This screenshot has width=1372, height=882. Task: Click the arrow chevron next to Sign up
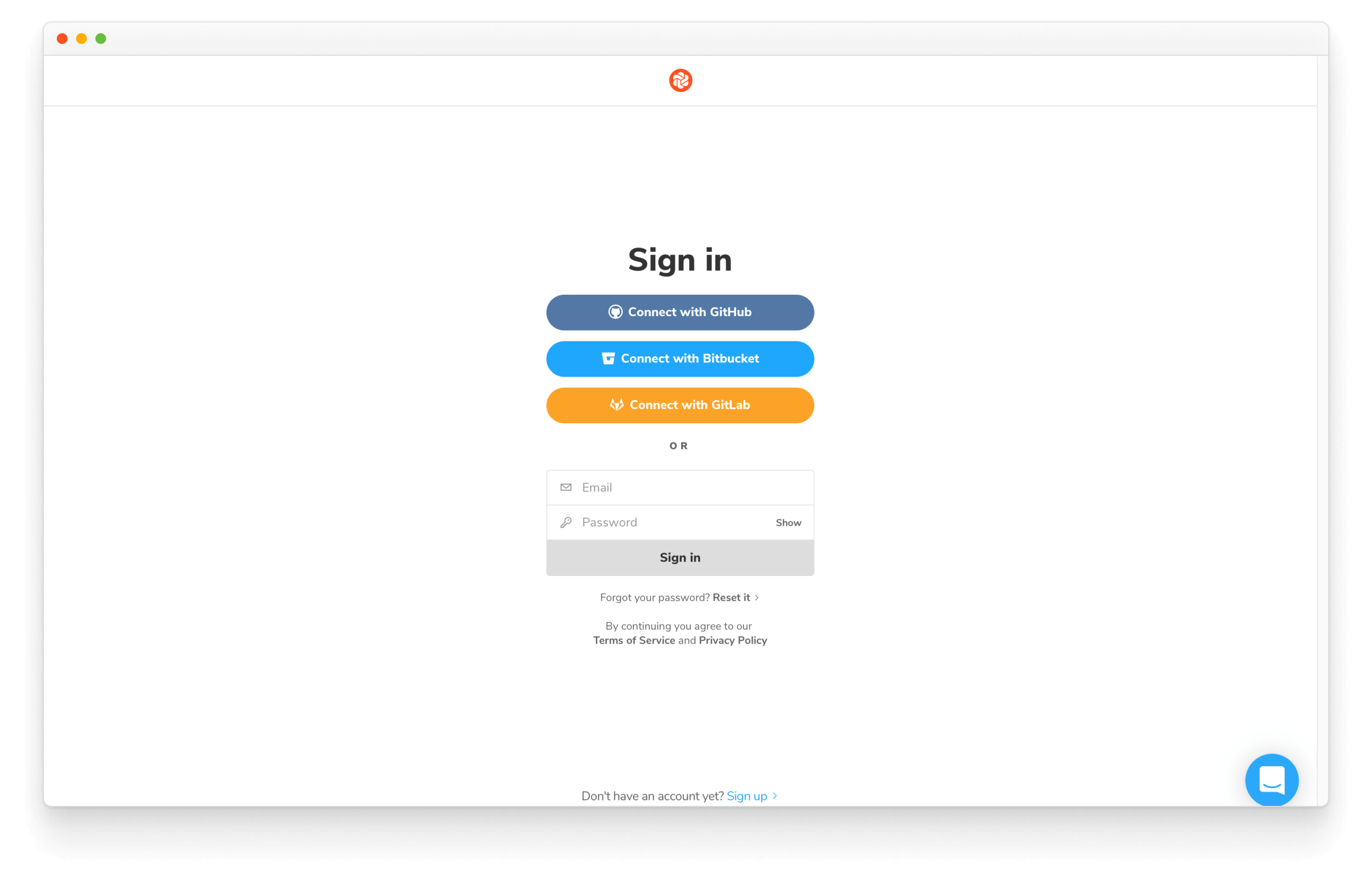[x=779, y=795]
